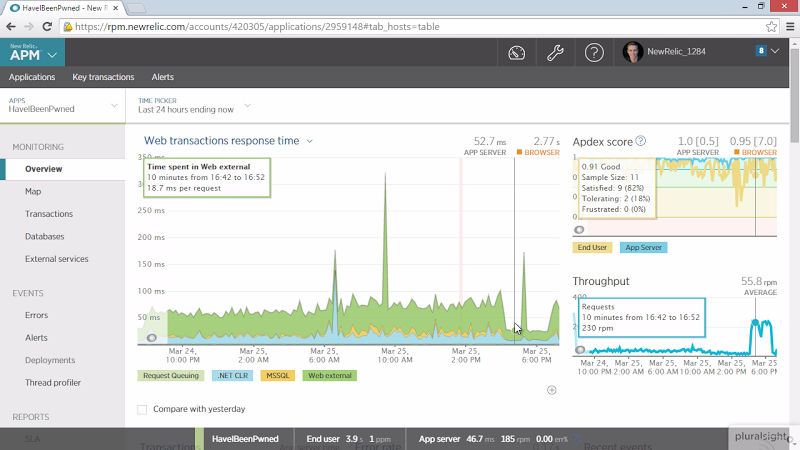Click the Apdex score heading

coord(603,142)
